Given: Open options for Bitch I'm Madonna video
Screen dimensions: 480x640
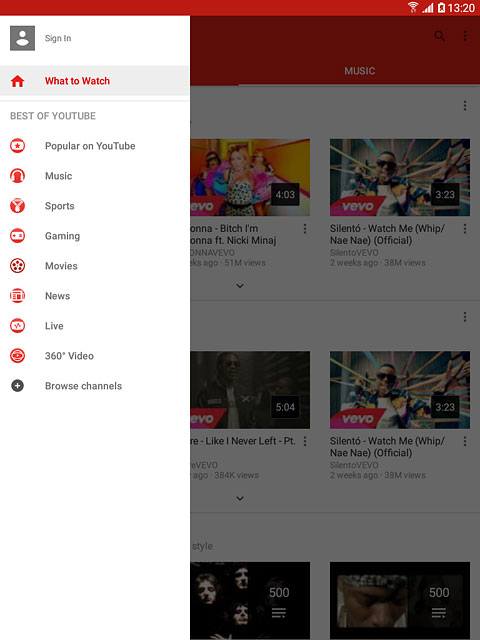Looking at the screenshot, I should pos(305,229).
